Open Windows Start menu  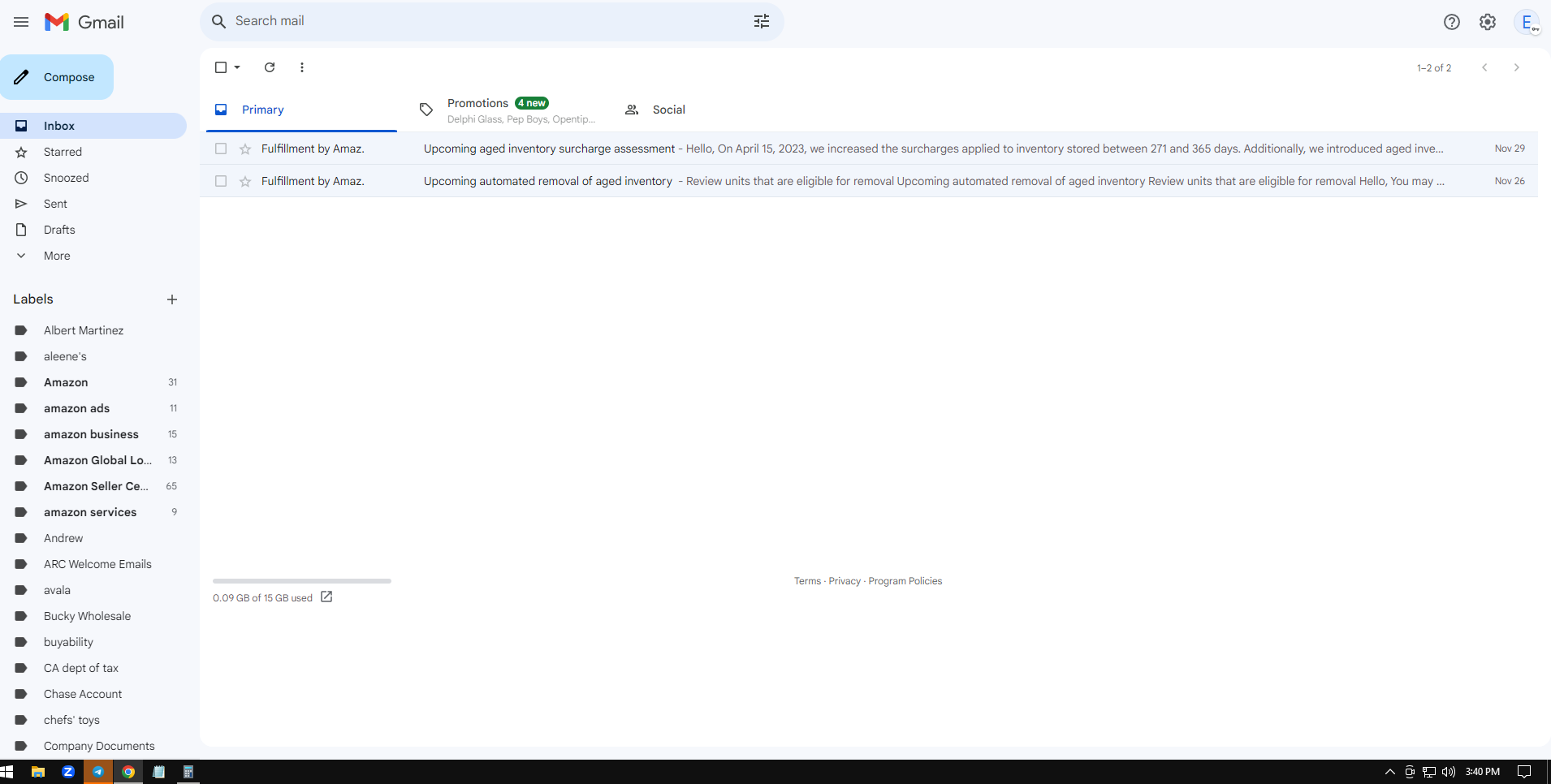coord(7,772)
